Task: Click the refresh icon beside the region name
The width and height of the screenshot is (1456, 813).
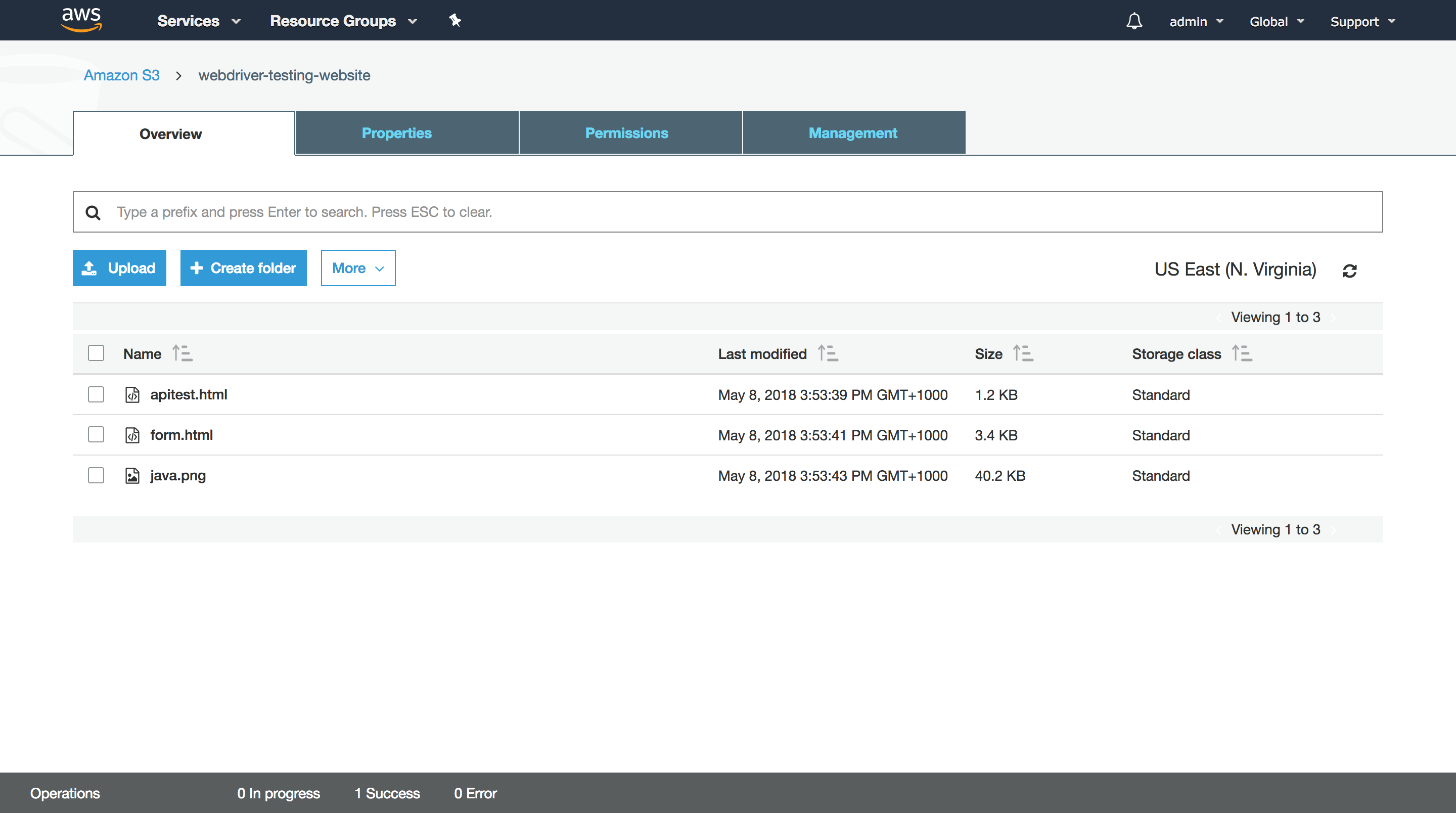Action: [1350, 271]
